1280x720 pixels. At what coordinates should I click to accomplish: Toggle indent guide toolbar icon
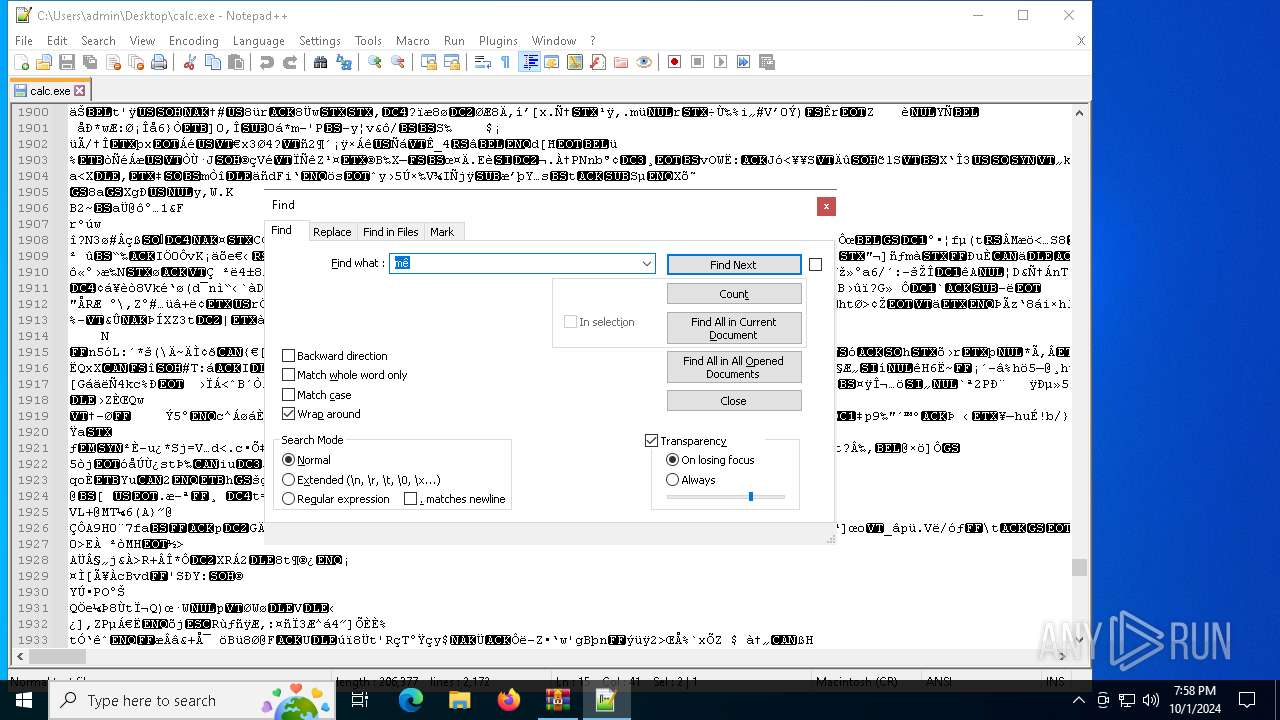pyautogui.click(x=530, y=62)
